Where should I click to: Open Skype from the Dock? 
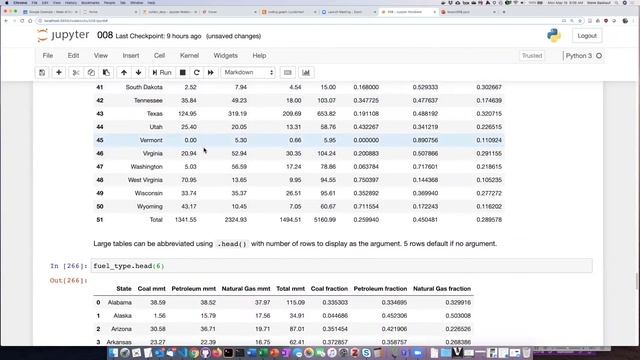pos(366,353)
